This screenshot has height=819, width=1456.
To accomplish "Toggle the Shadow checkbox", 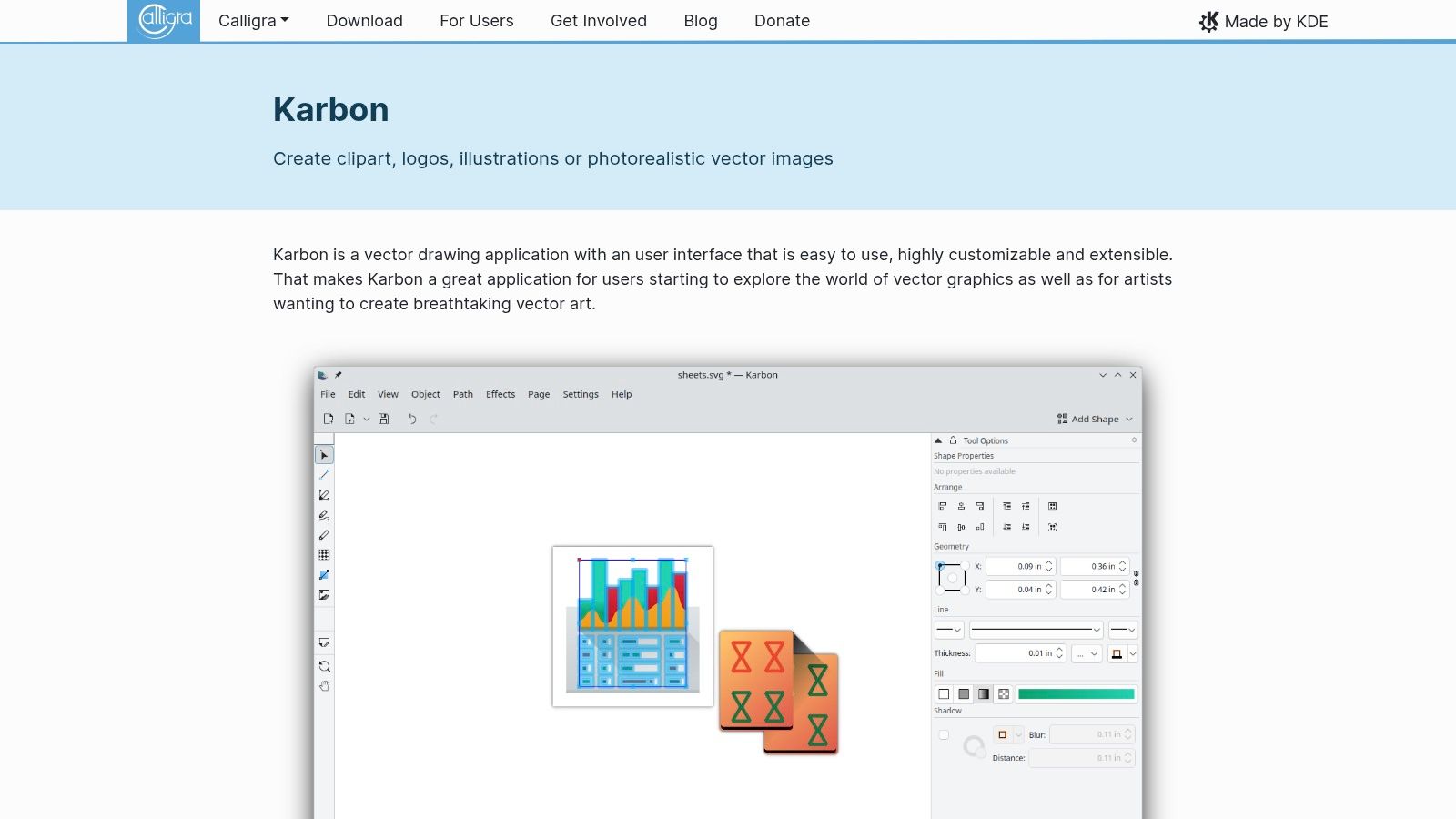I will tap(944, 735).
